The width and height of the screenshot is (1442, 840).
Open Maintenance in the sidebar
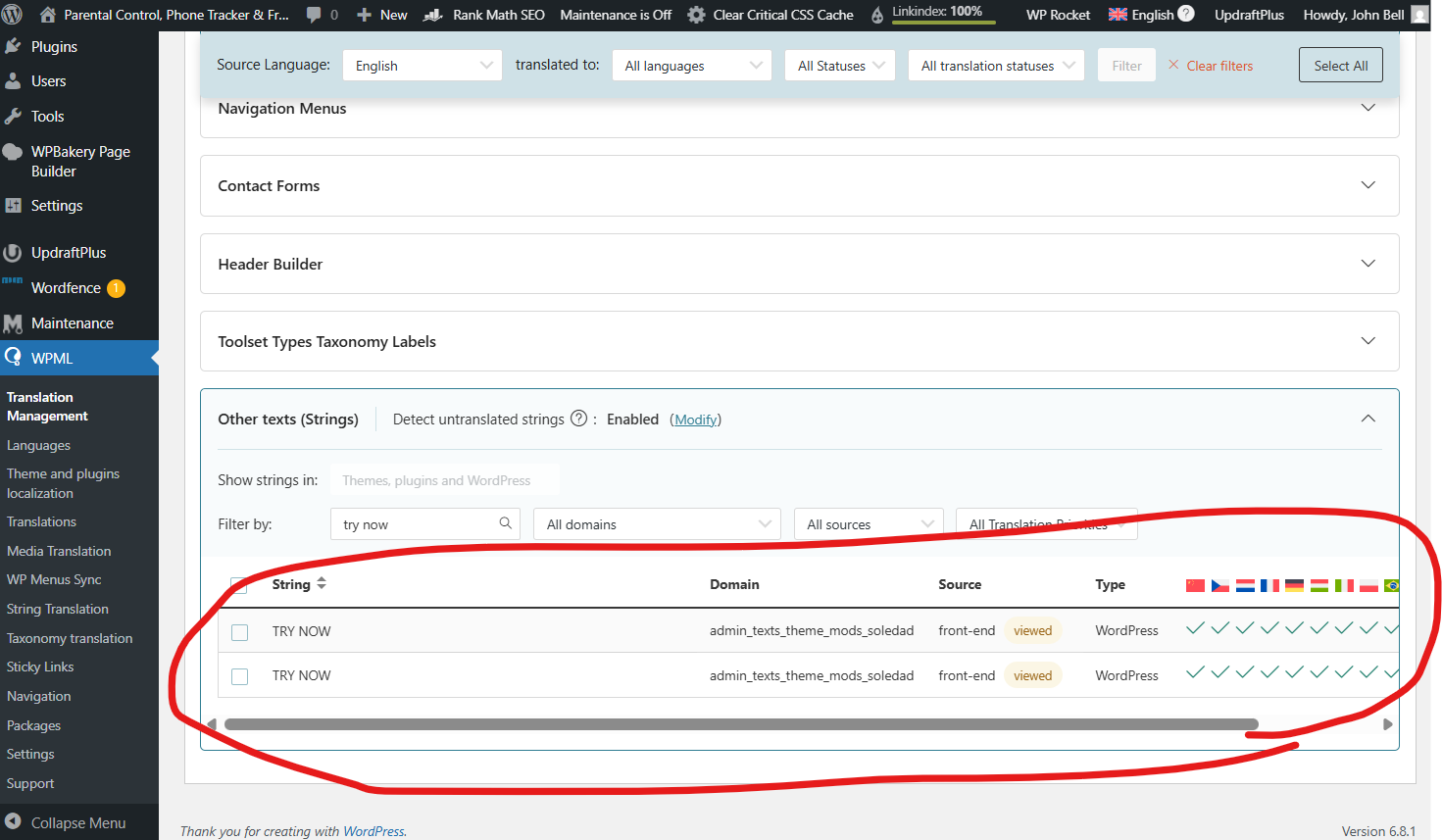click(72, 323)
